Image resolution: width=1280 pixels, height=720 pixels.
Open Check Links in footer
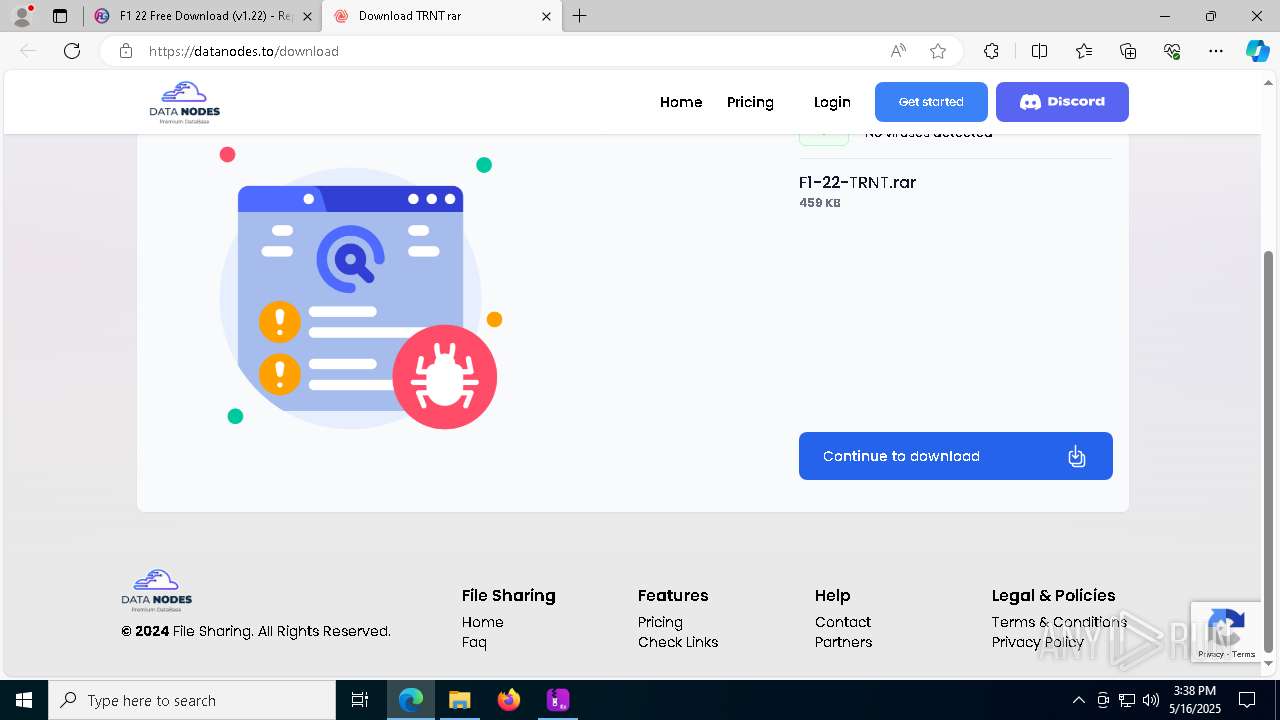(678, 642)
